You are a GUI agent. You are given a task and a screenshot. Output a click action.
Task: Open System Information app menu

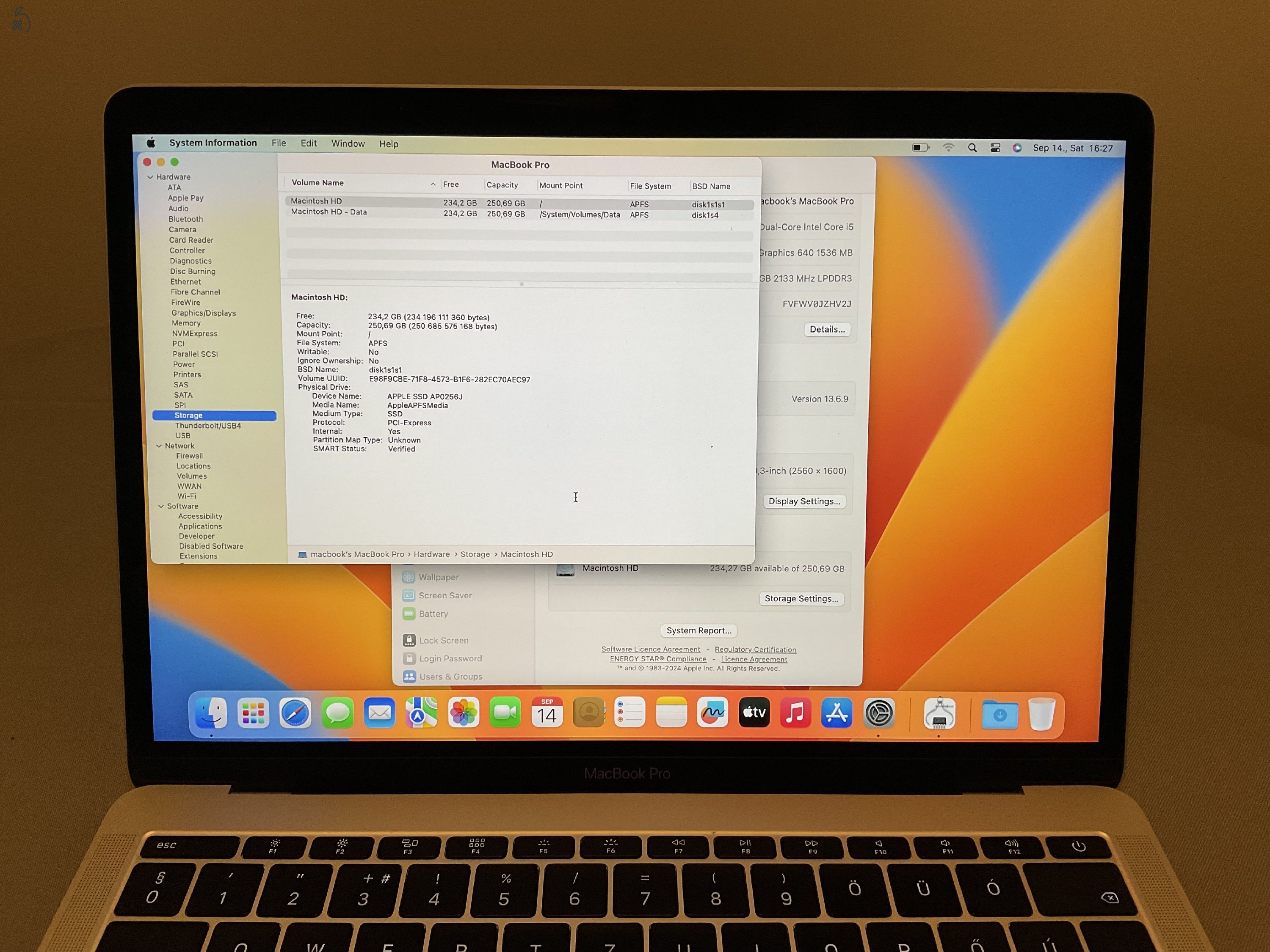213,143
